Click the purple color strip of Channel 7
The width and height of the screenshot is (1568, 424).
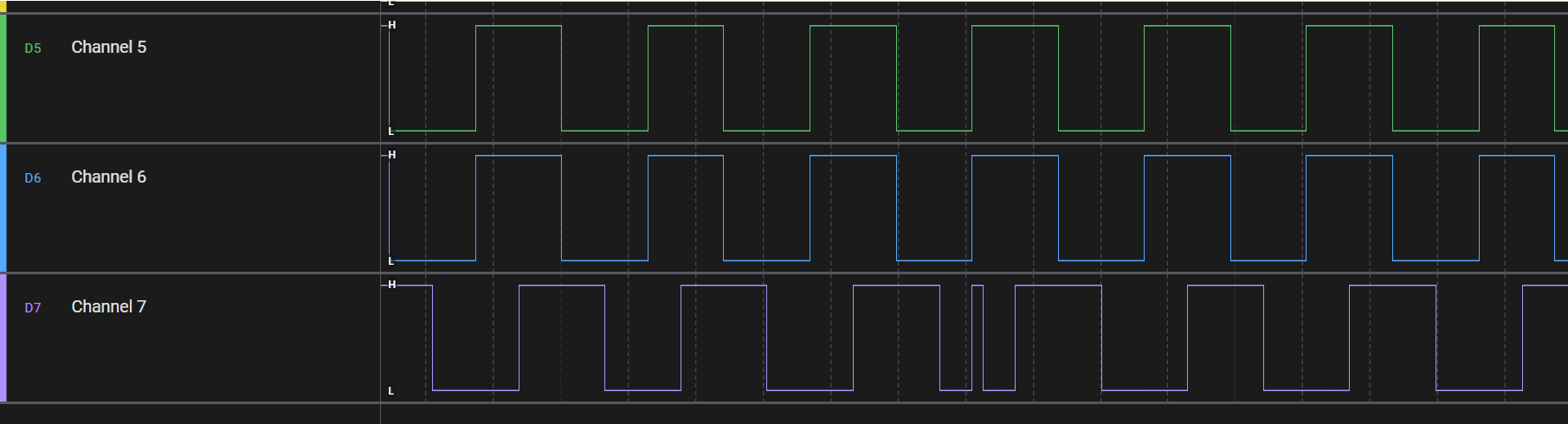(x=3, y=337)
